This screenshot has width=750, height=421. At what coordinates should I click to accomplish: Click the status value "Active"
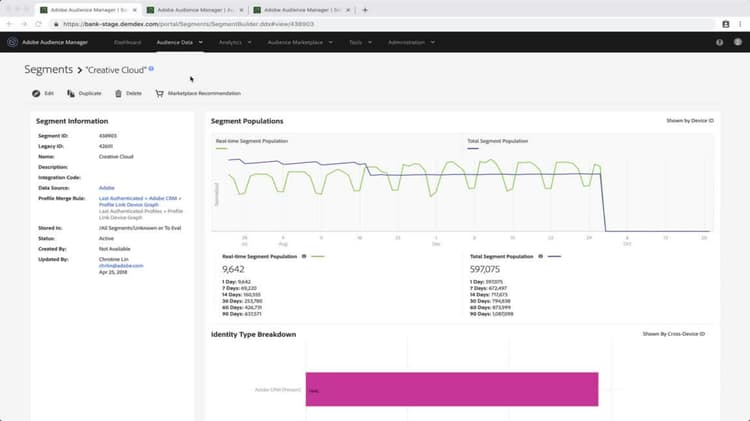tap(106, 238)
